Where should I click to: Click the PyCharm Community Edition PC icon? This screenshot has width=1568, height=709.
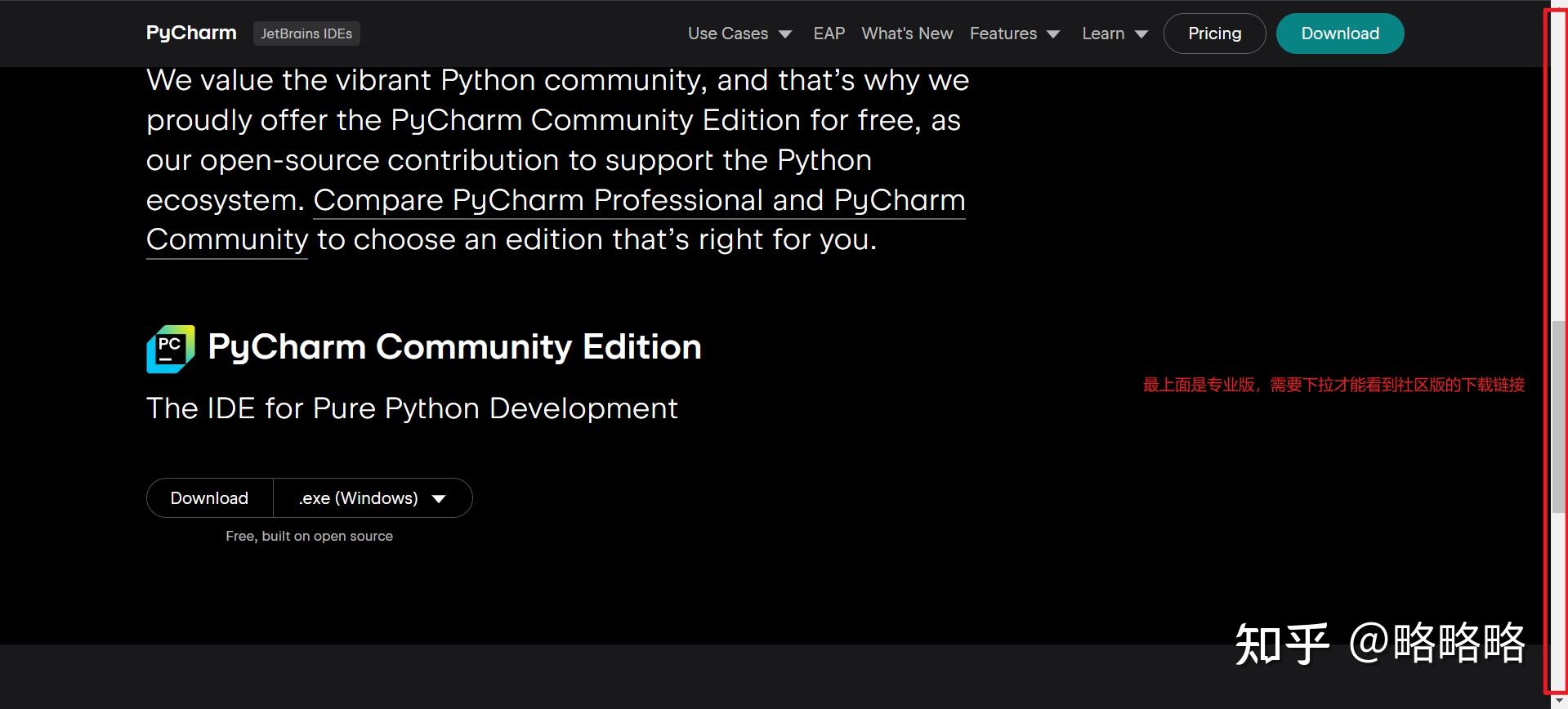pos(170,349)
